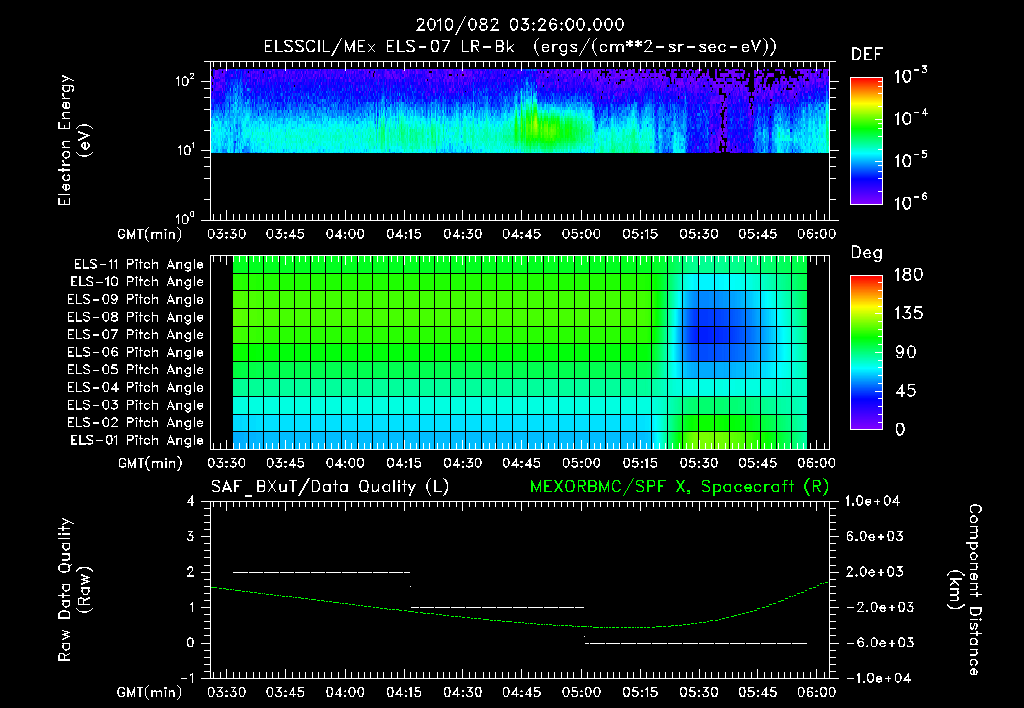Select the ELS-02 Pitch Angle row label
1024x708 pixels.
pyautogui.click(x=135, y=423)
